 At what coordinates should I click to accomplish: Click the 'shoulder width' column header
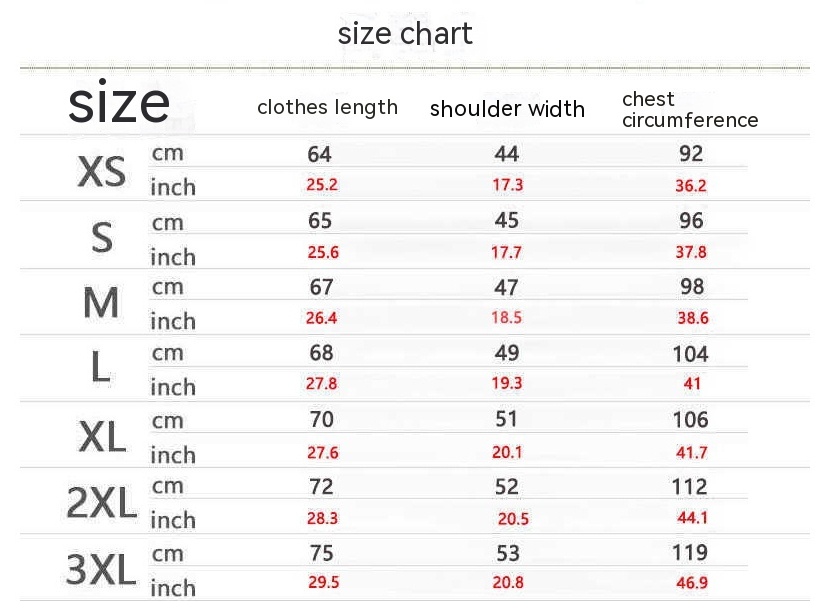(507, 109)
